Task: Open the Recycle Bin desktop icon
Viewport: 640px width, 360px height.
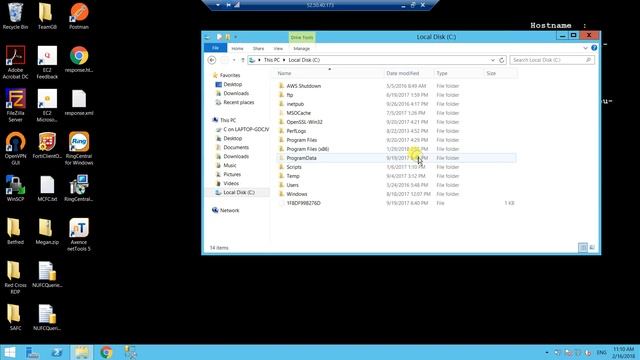Action: [16, 16]
